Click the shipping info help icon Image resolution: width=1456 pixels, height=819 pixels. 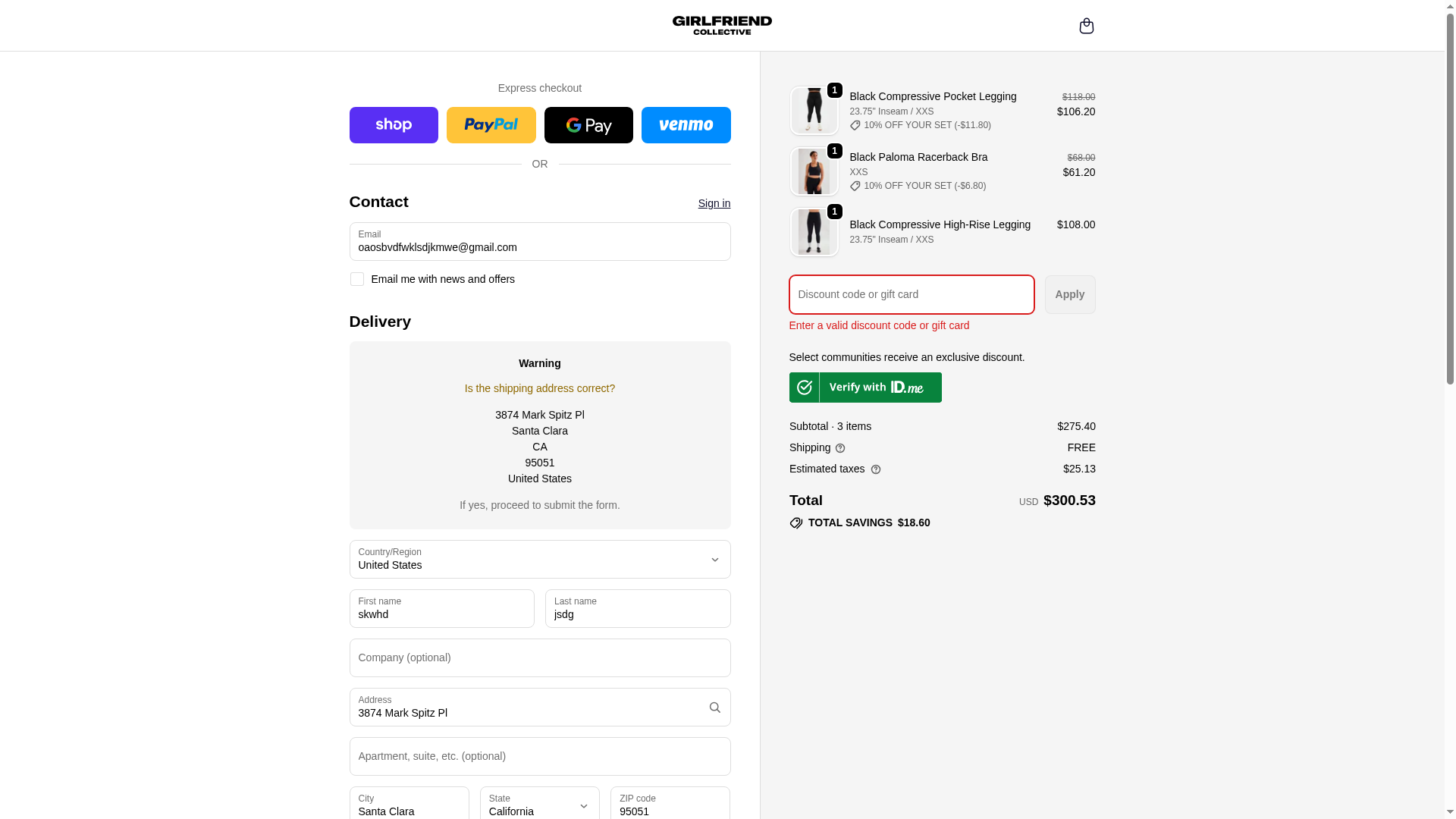pyautogui.click(x=840, y=448)
